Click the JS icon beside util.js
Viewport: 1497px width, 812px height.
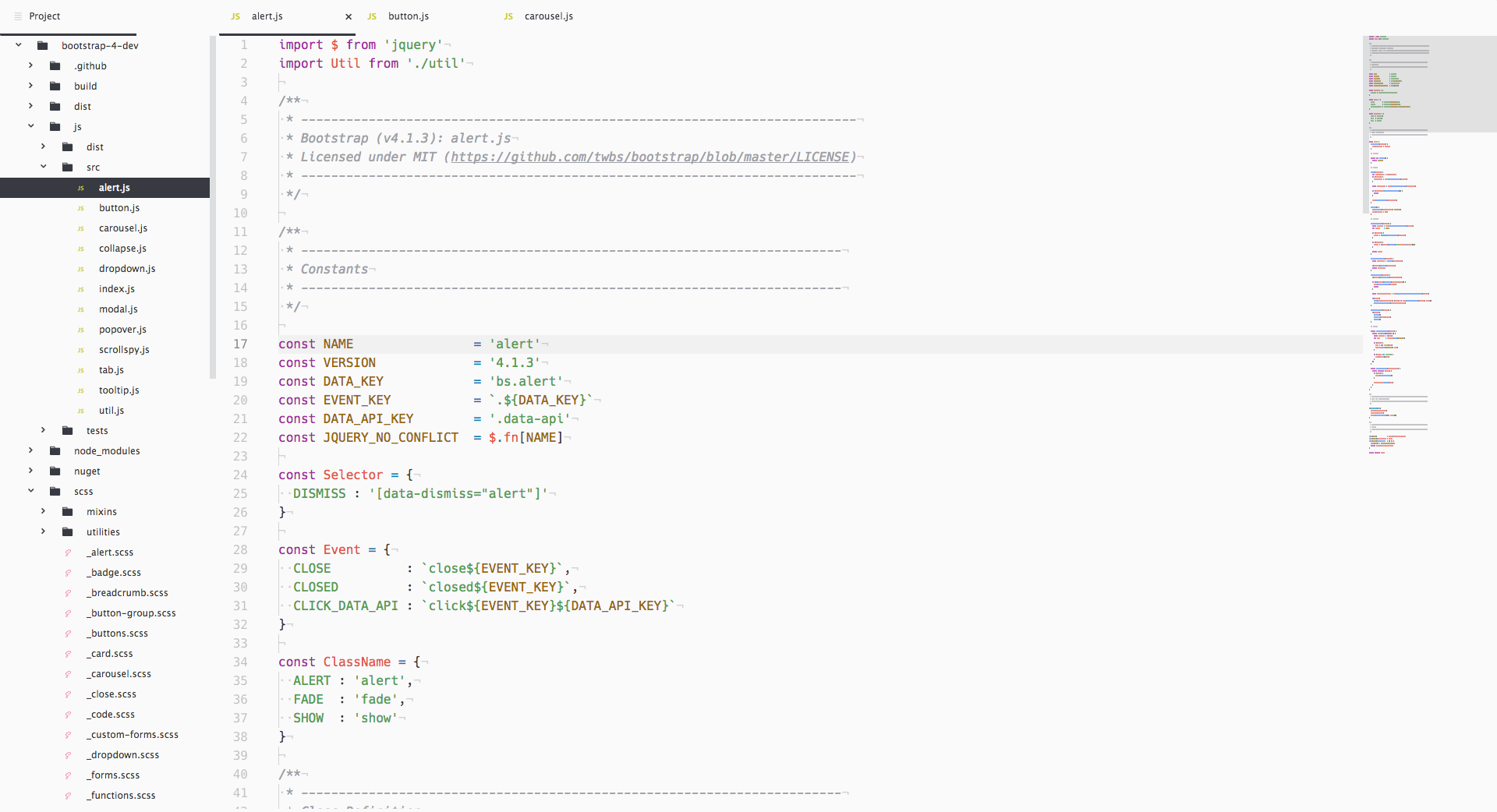pyautogui.click(x=80, y=411)
